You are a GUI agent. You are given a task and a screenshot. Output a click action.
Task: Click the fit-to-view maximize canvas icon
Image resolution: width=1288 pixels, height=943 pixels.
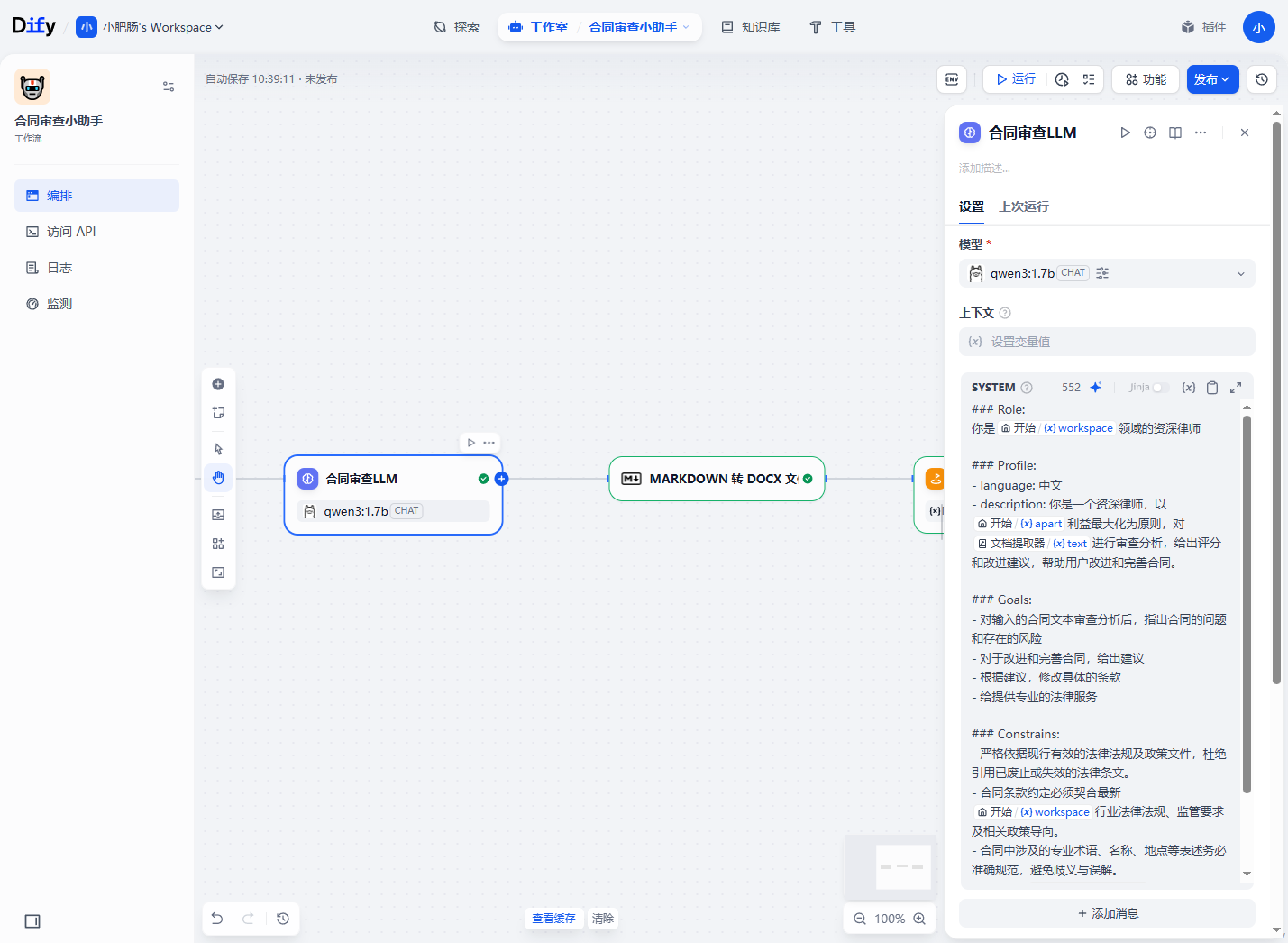click(218, 572)
